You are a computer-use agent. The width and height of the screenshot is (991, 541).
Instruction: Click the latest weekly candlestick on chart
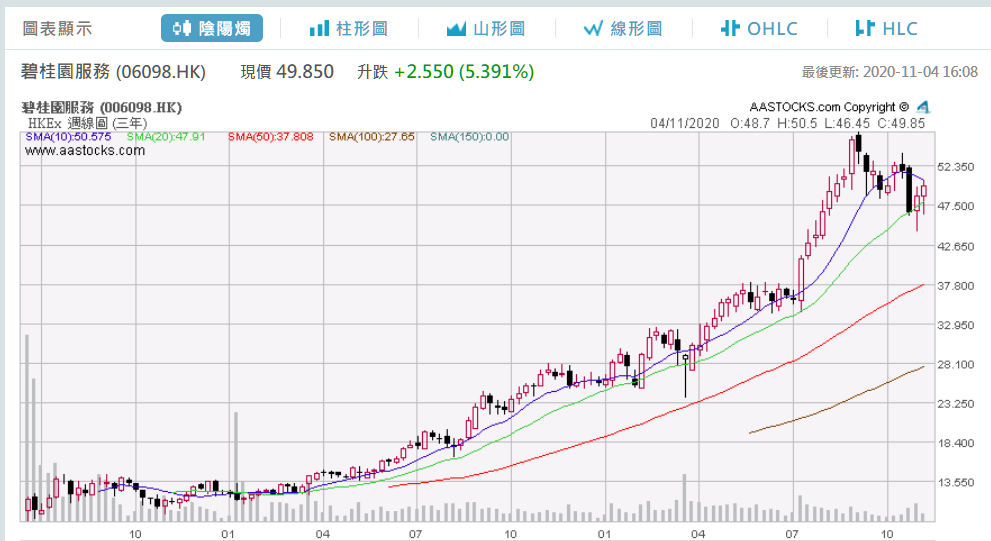point(924,191)
